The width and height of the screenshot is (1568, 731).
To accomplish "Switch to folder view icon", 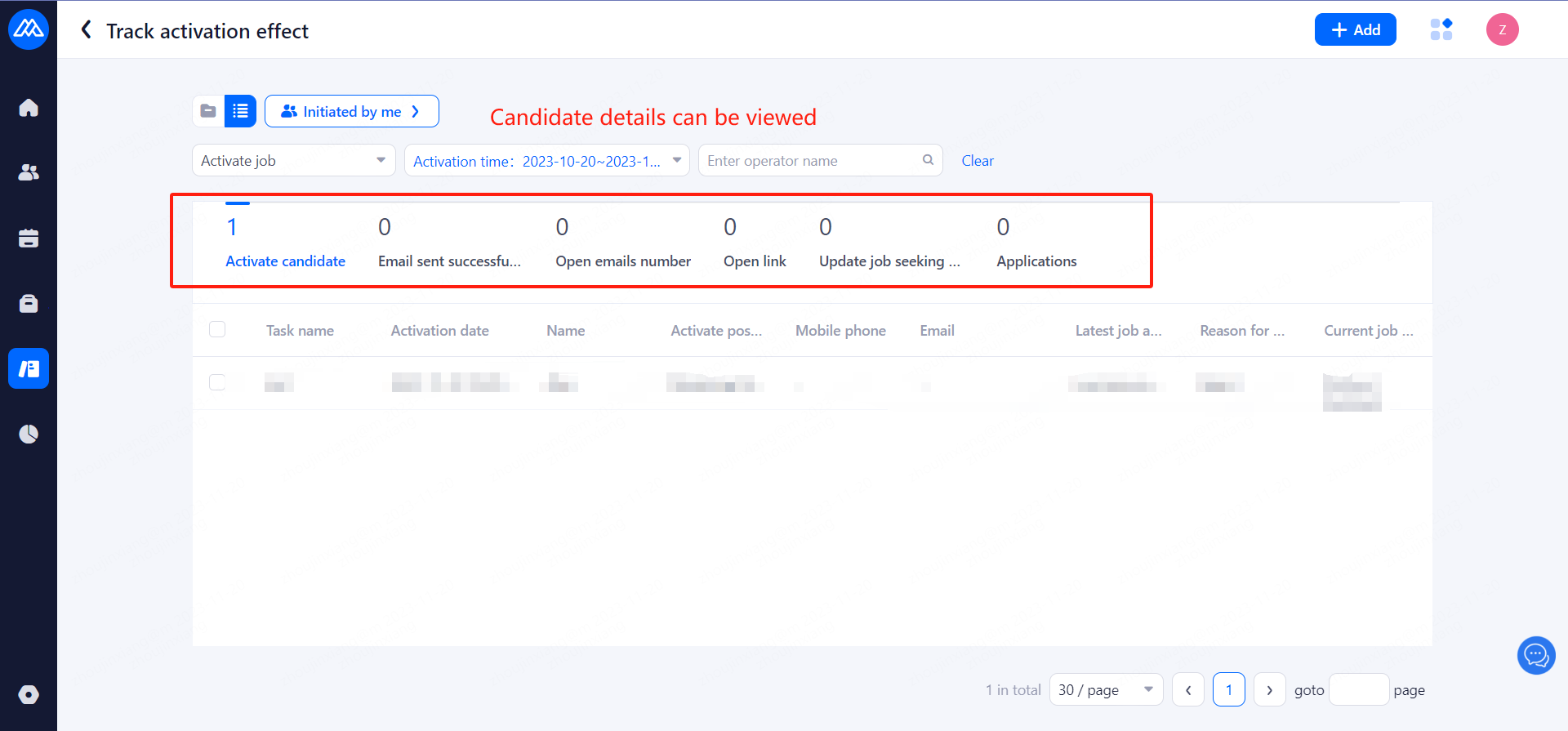I will pyautogui.click(x=208, y=111).
